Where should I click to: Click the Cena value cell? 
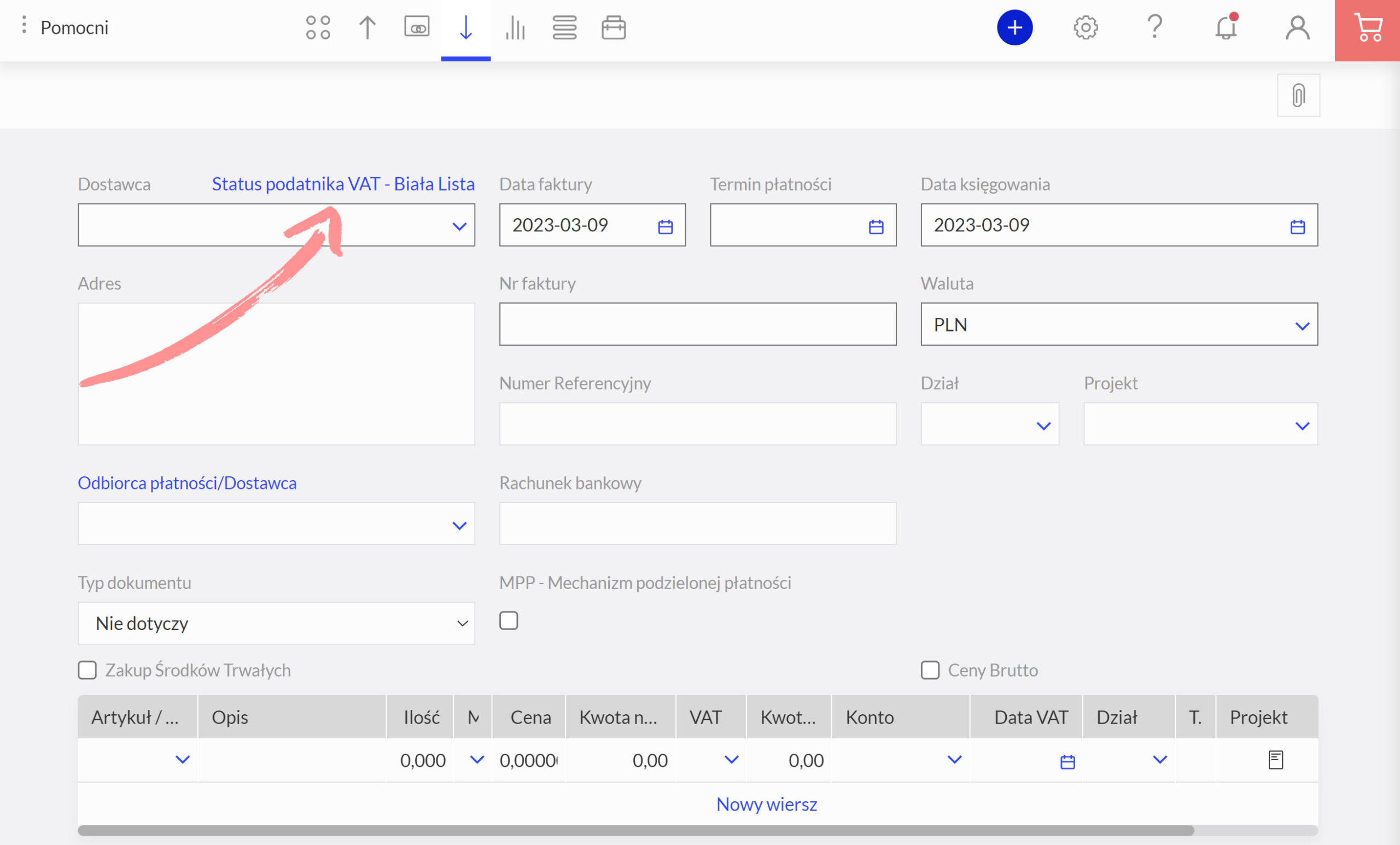tap(528, 760)
